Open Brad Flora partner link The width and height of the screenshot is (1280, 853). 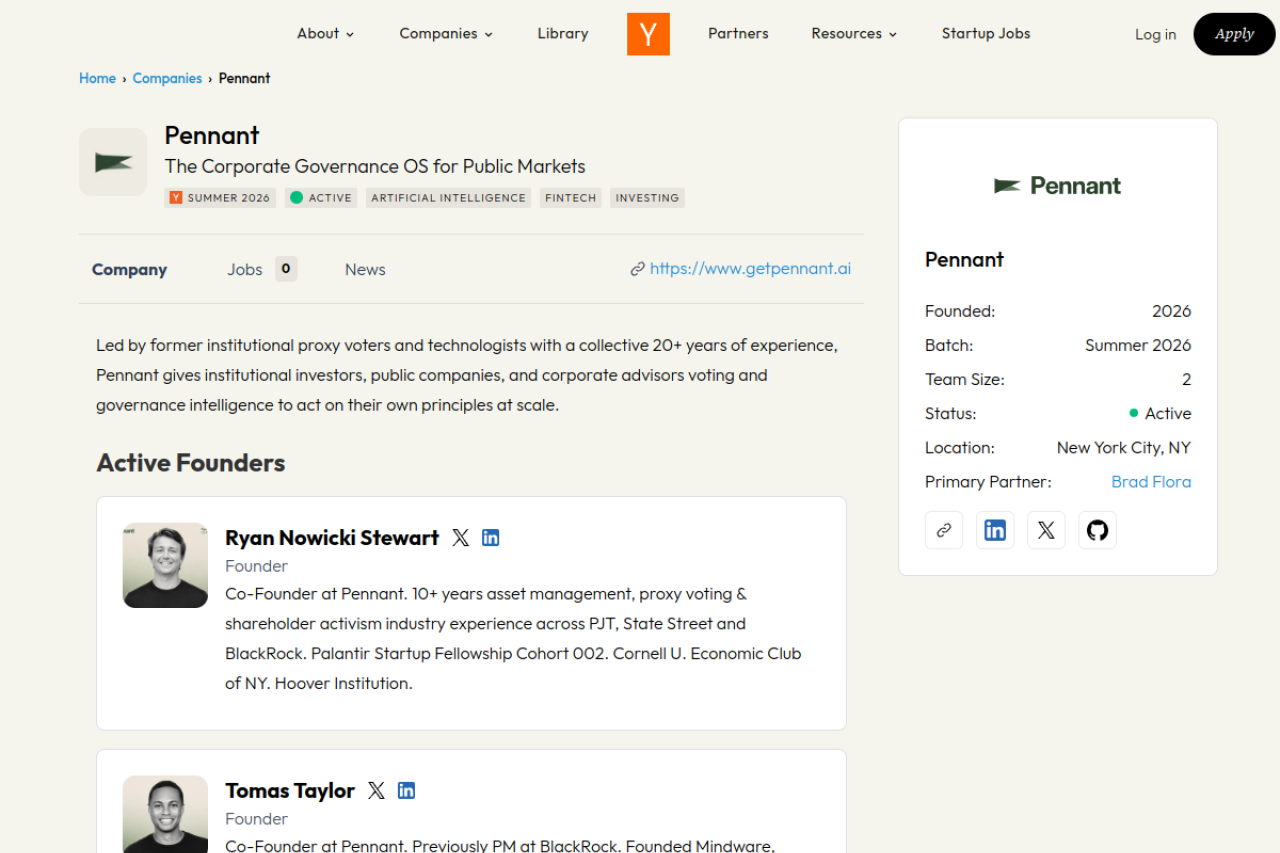click(1151, 482)
